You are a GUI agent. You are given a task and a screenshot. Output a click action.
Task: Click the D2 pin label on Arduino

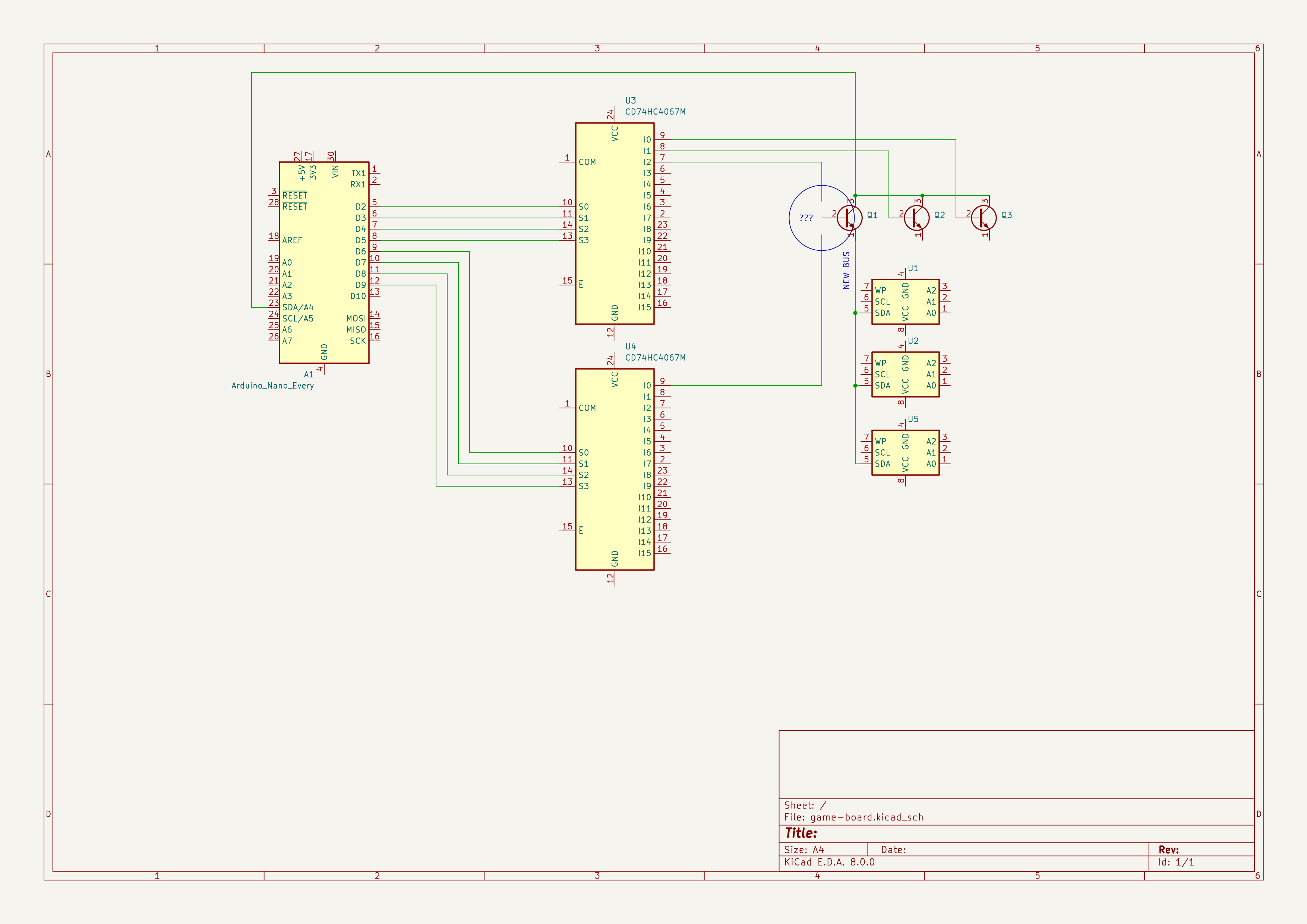tap(361, 206)
